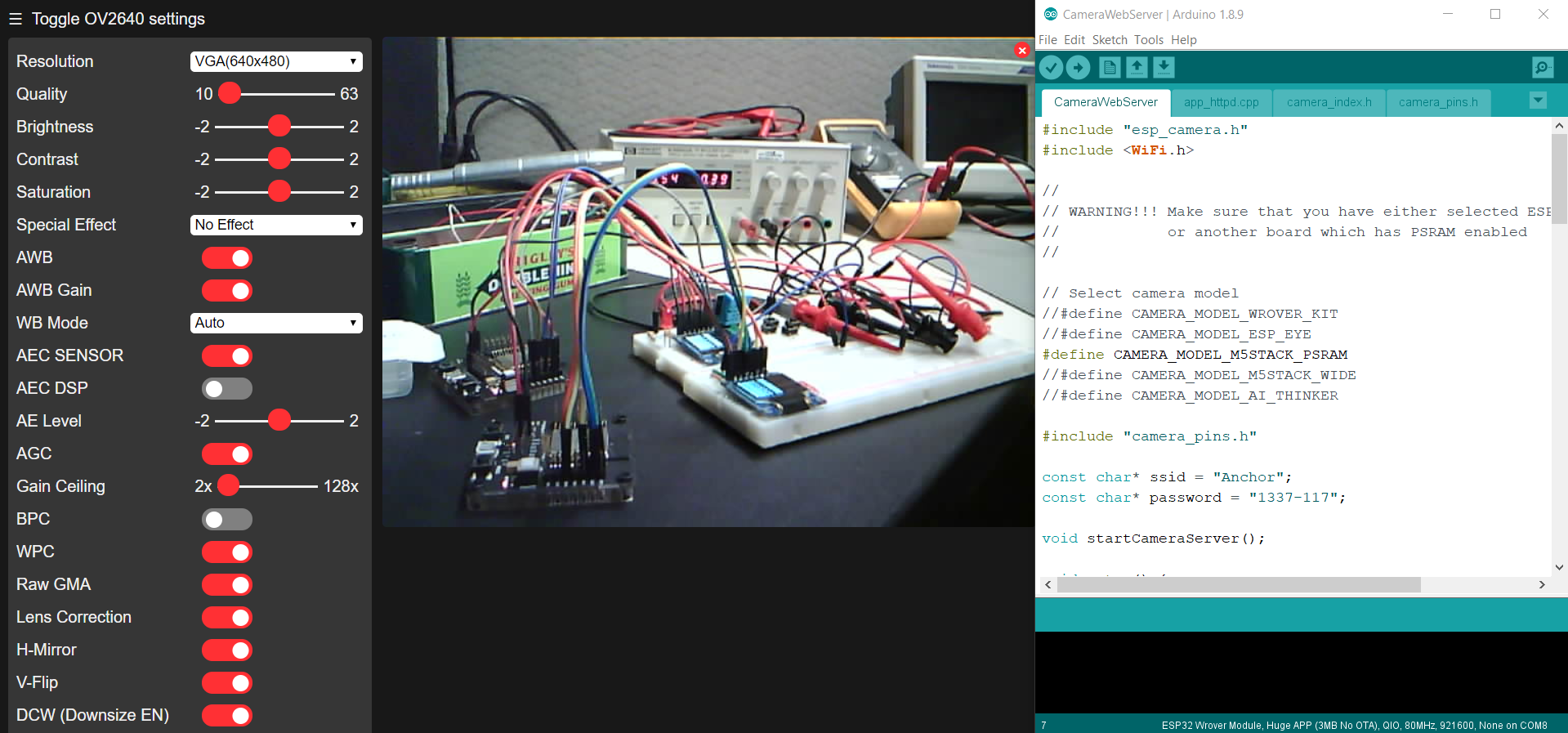This screenshot has width=1568, height=733.
Task: Click the horizontal scrollbar in the code editor
Action: click(x=1238, y=585)
